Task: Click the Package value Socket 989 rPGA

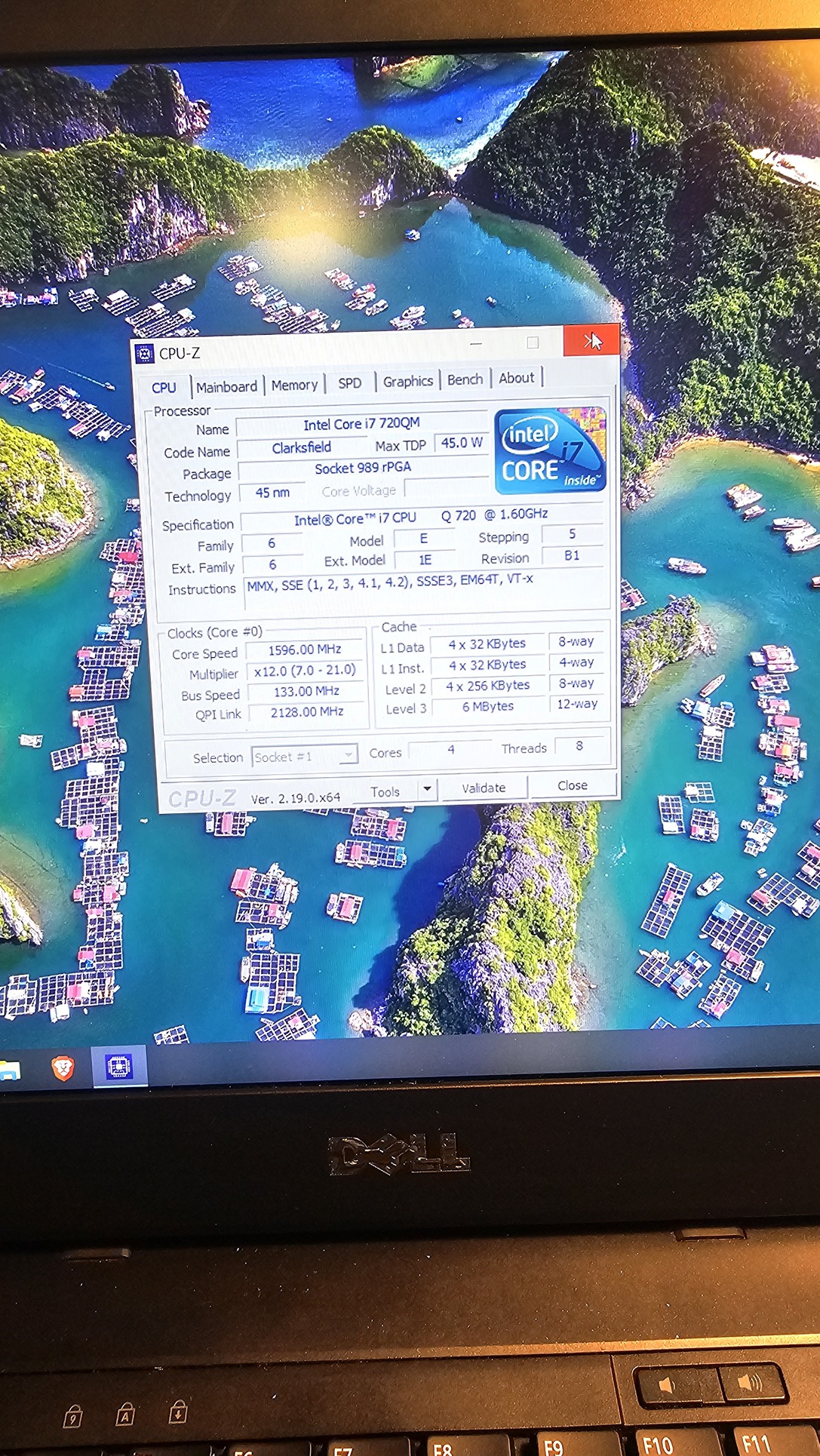Action: [x=363, y=468]
